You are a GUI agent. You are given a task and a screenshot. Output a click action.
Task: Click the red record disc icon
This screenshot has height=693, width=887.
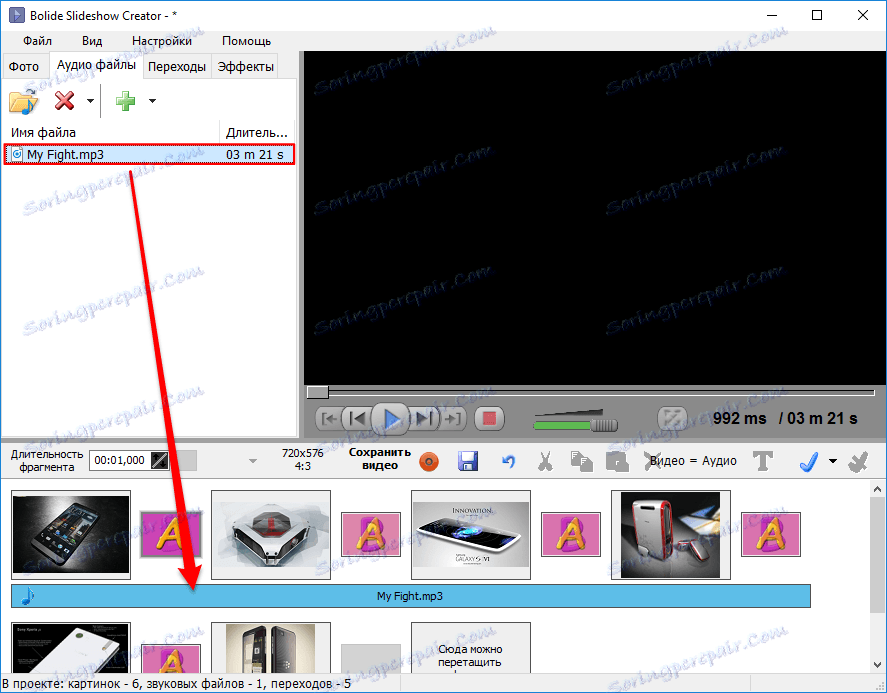click(x=428, y=461)
